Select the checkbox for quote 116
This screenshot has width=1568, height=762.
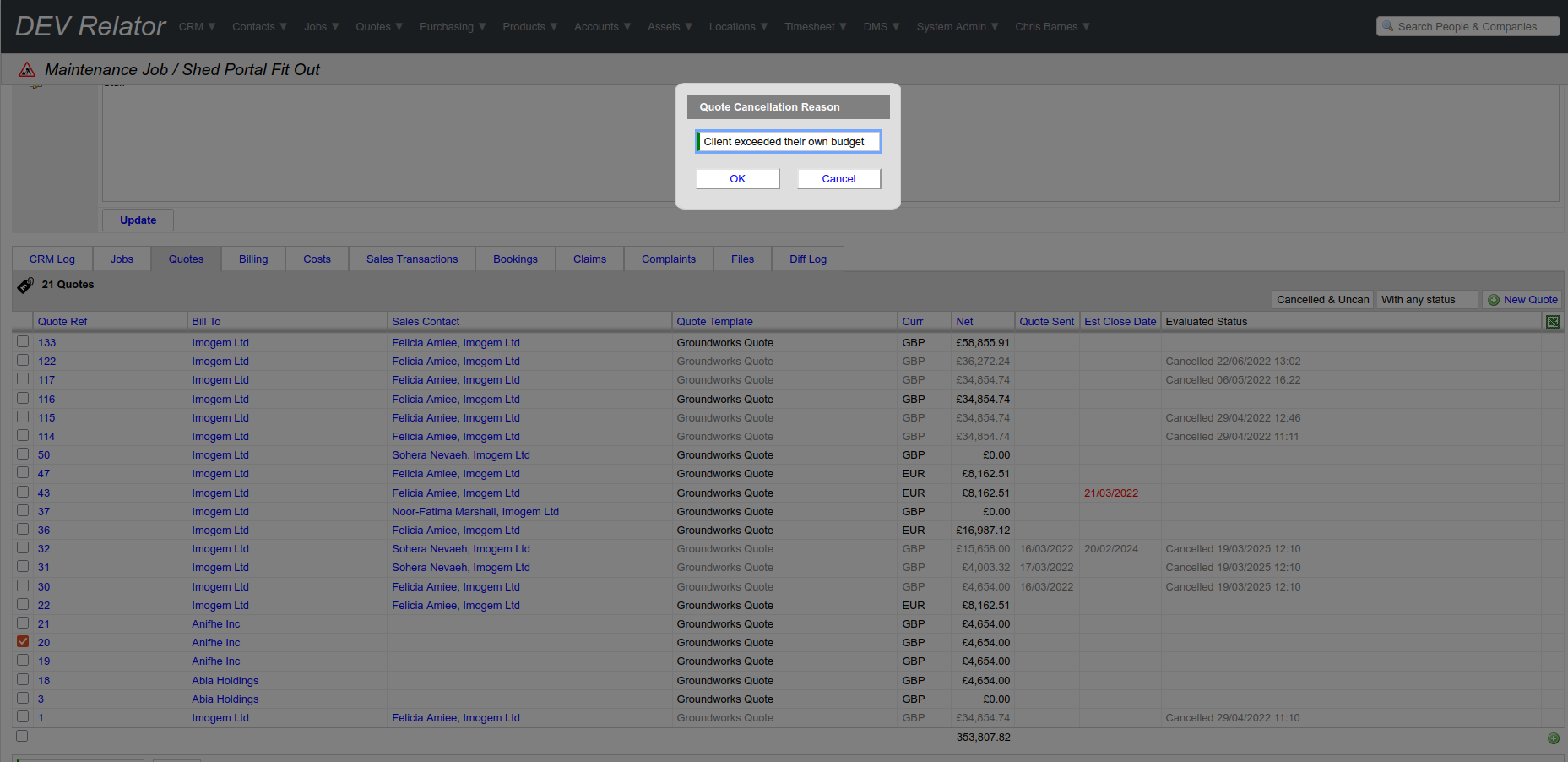click(23, 398)
